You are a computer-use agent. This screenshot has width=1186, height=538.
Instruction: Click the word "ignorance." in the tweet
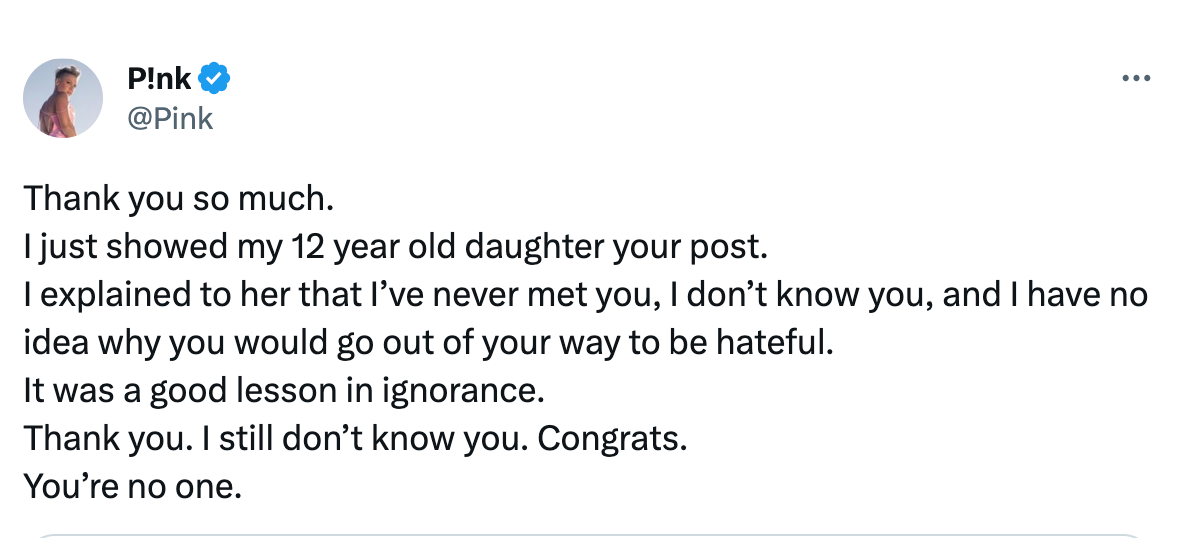(463, 392)
